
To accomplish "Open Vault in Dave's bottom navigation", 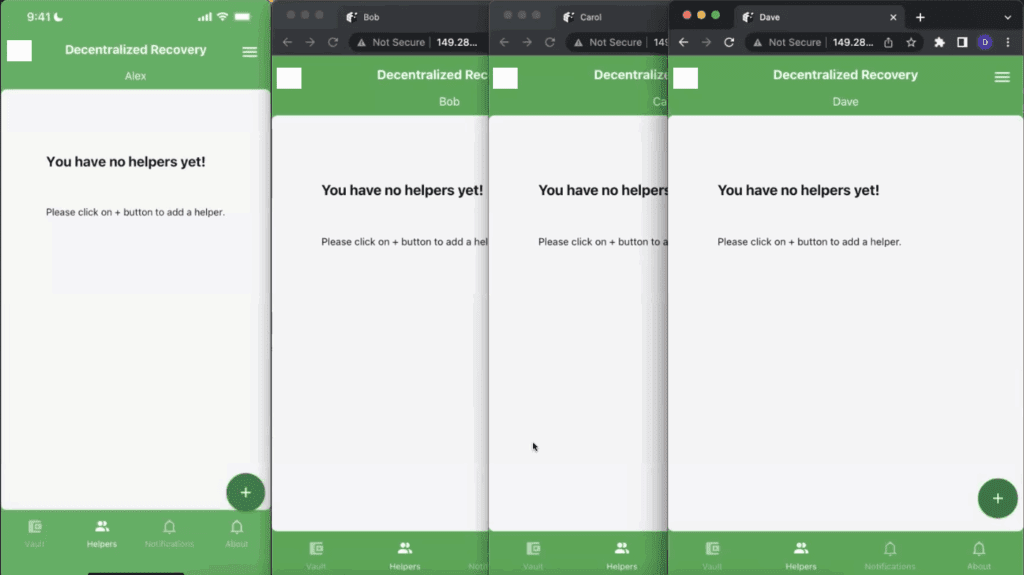I will pyautogui.click(x=712, y=553).
